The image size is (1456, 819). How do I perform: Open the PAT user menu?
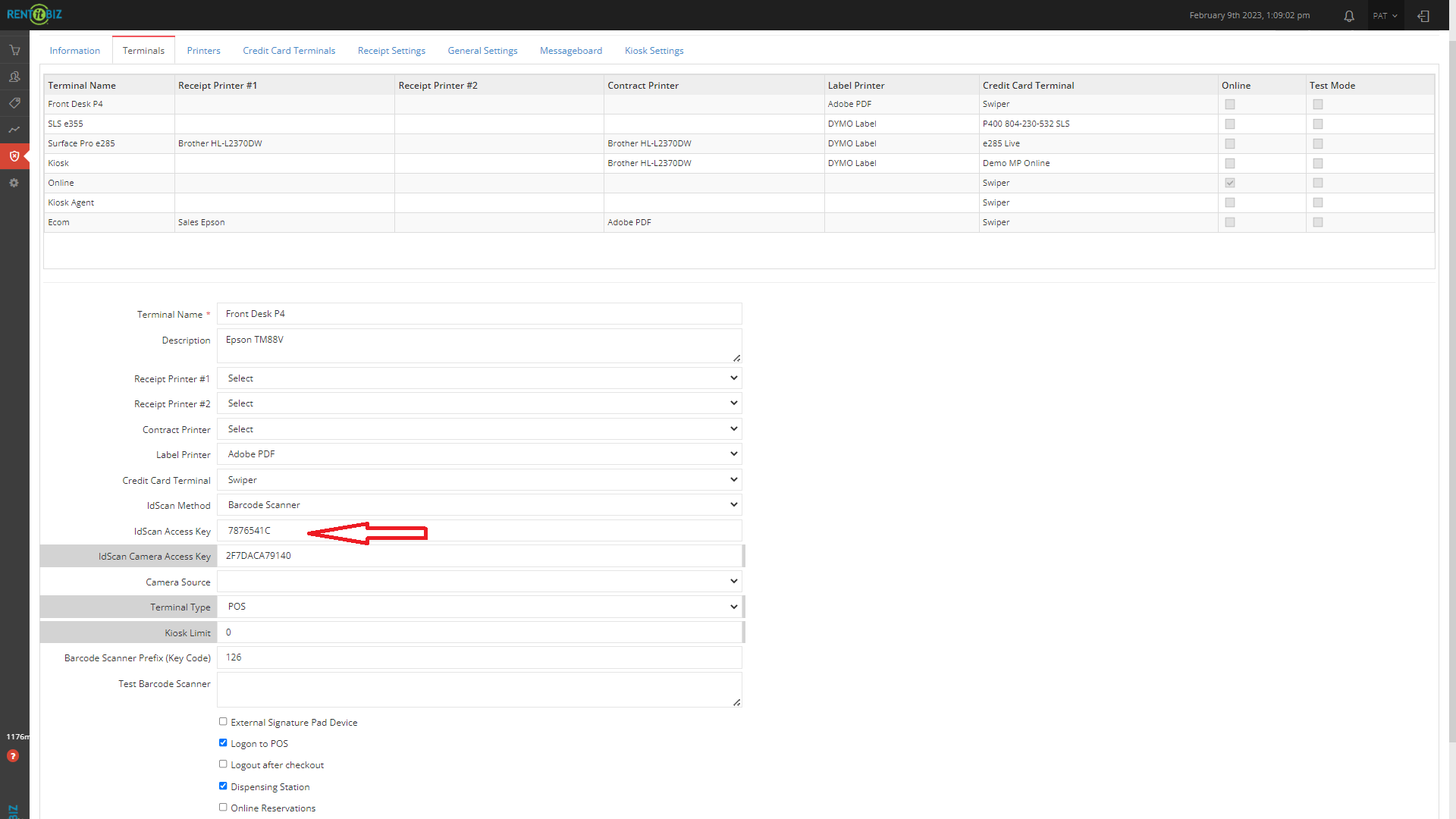[1385, 16]
